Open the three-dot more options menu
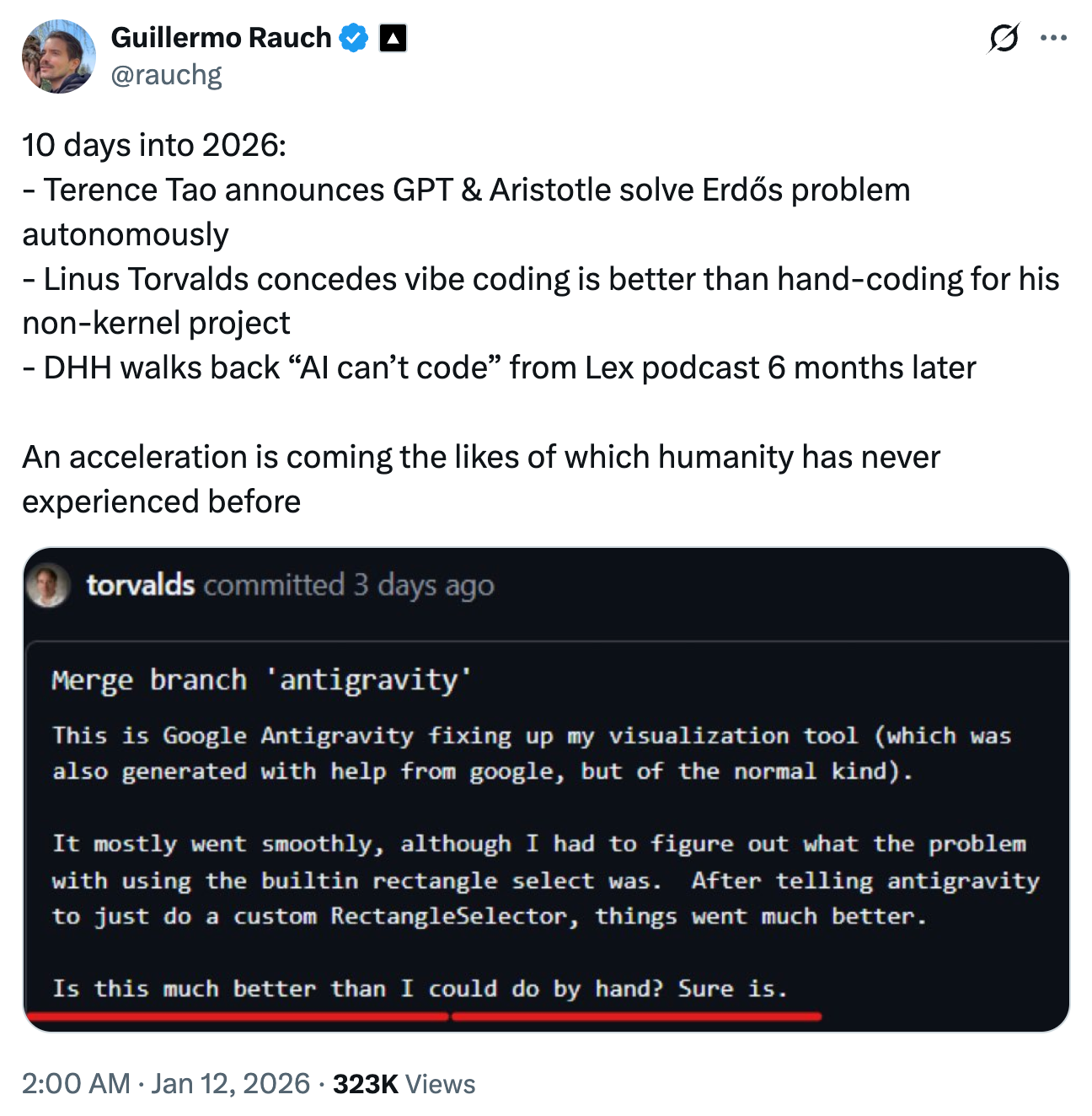The width and height of the screenshot is (1092, 1116). (1053, 38)
